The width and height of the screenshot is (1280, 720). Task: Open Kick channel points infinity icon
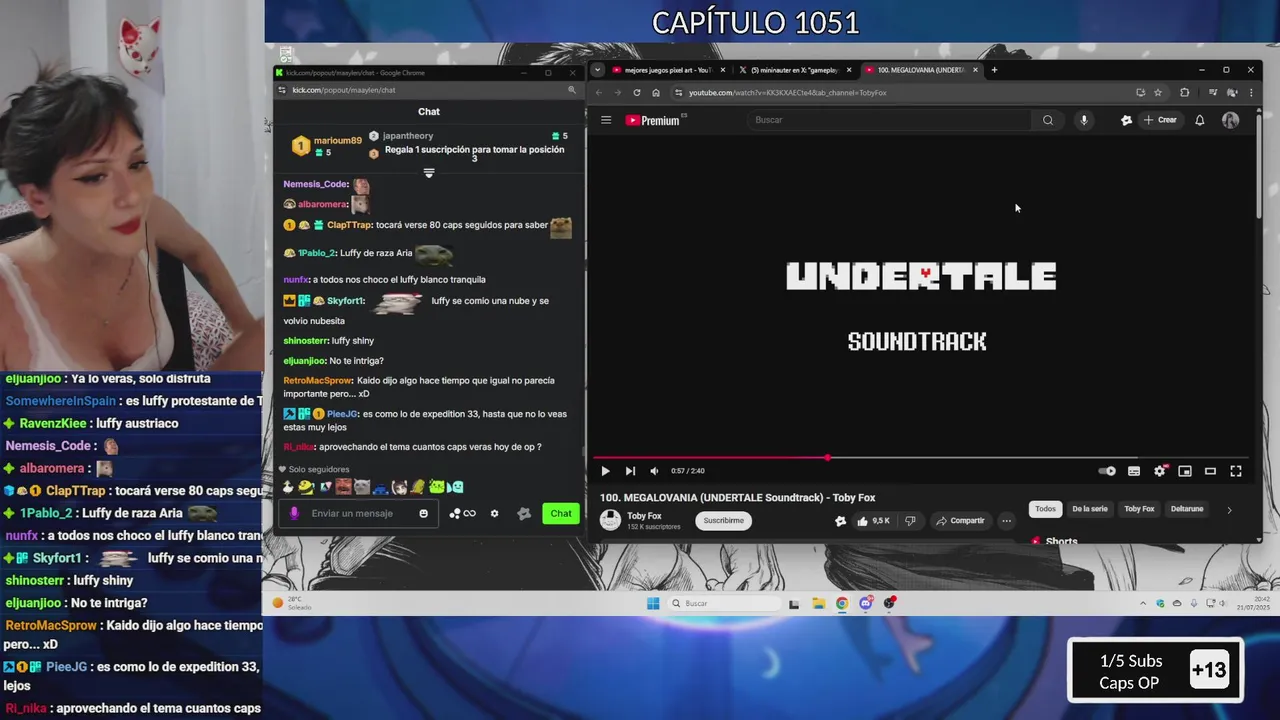[463, 513]
